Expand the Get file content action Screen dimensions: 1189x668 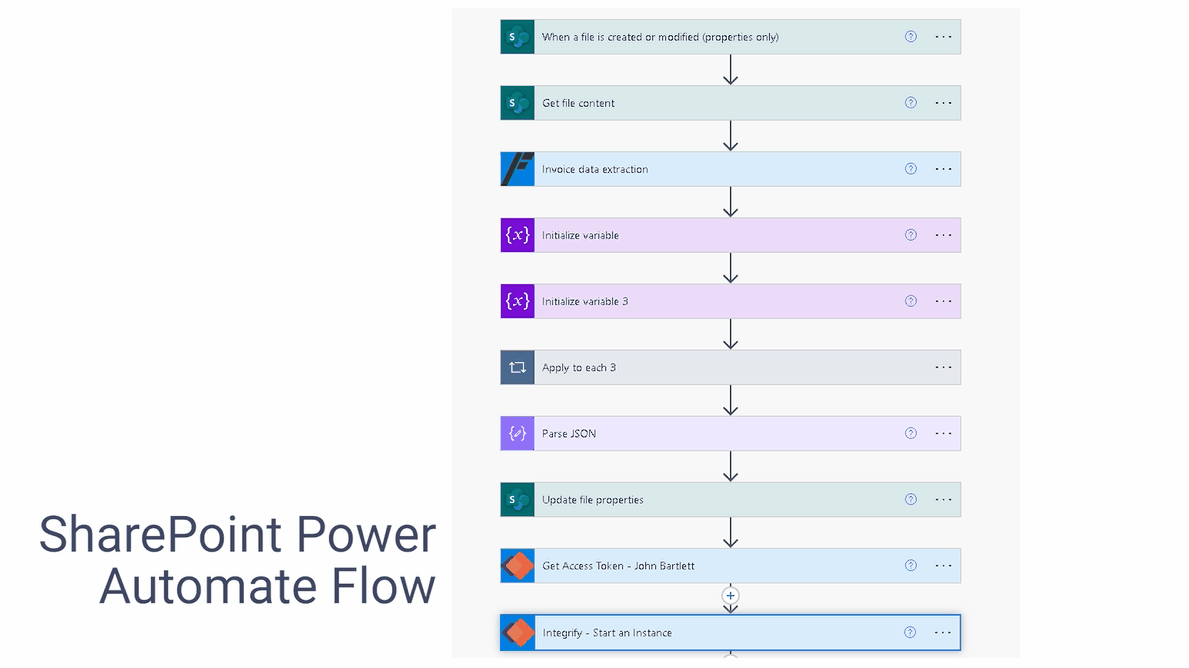point(730,102)
